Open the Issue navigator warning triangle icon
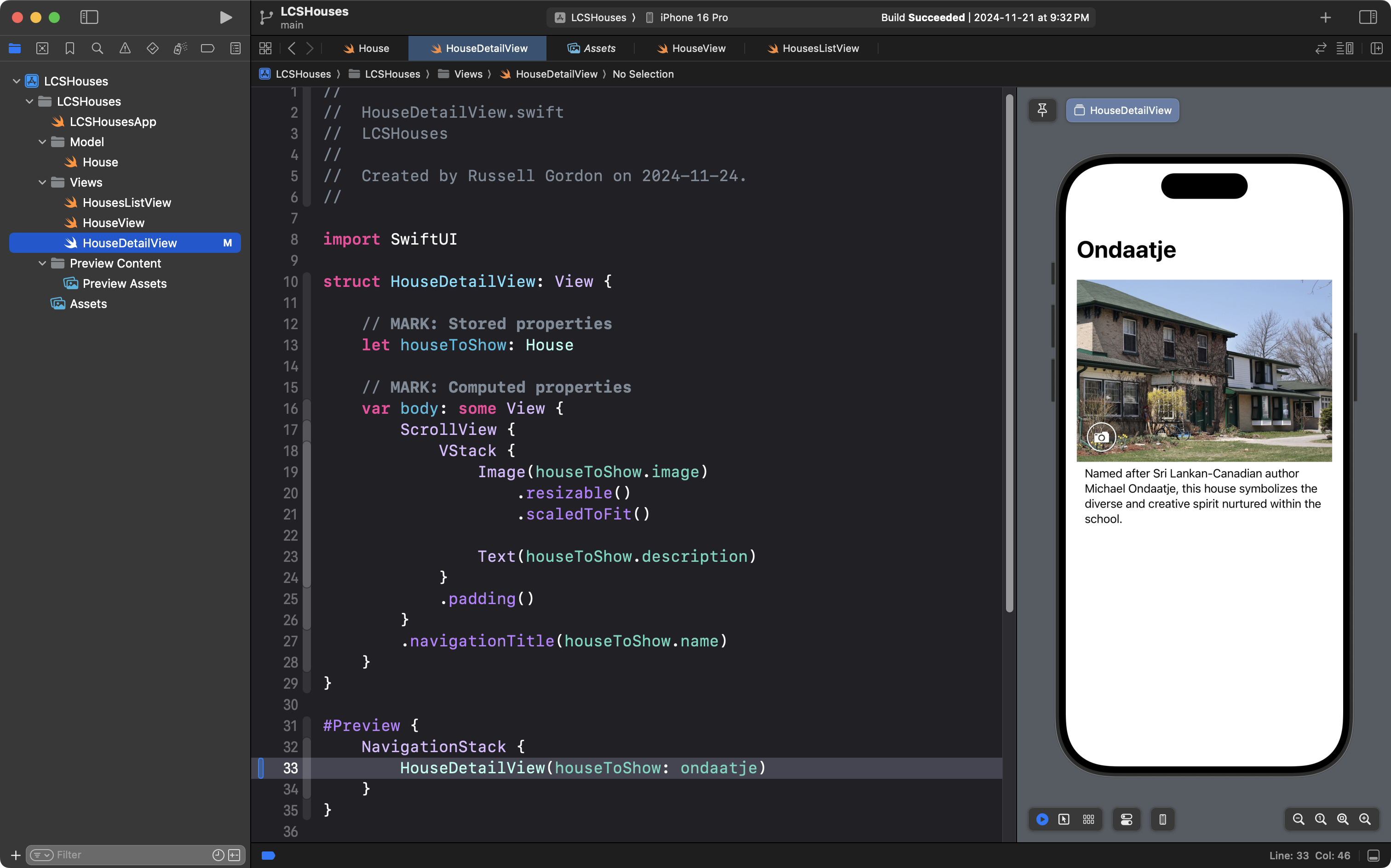The image size is (1391, 868). (x=125, y=48)
